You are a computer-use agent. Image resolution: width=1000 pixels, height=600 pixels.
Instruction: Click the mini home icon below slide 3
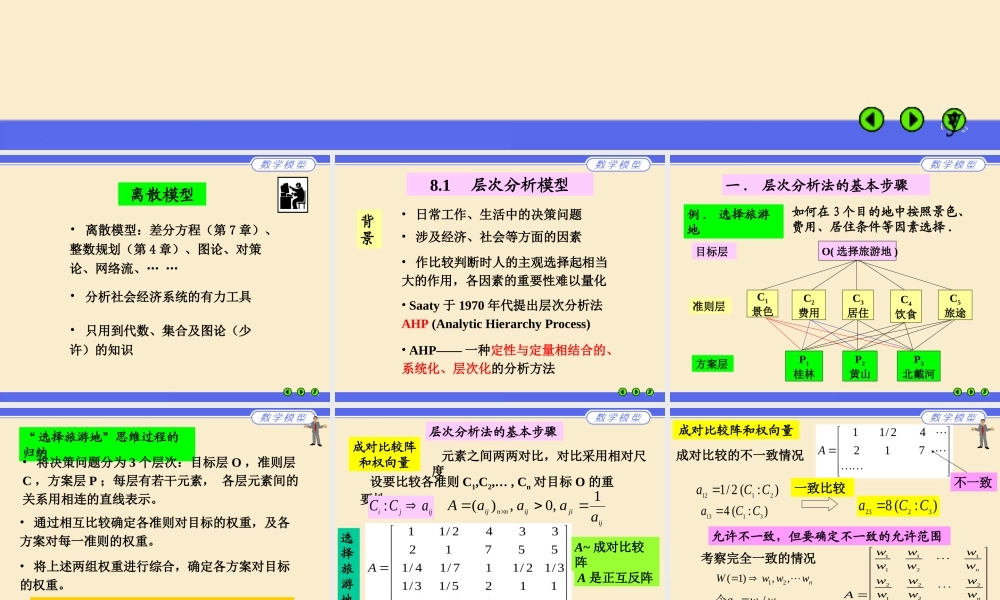pos(985,392)
